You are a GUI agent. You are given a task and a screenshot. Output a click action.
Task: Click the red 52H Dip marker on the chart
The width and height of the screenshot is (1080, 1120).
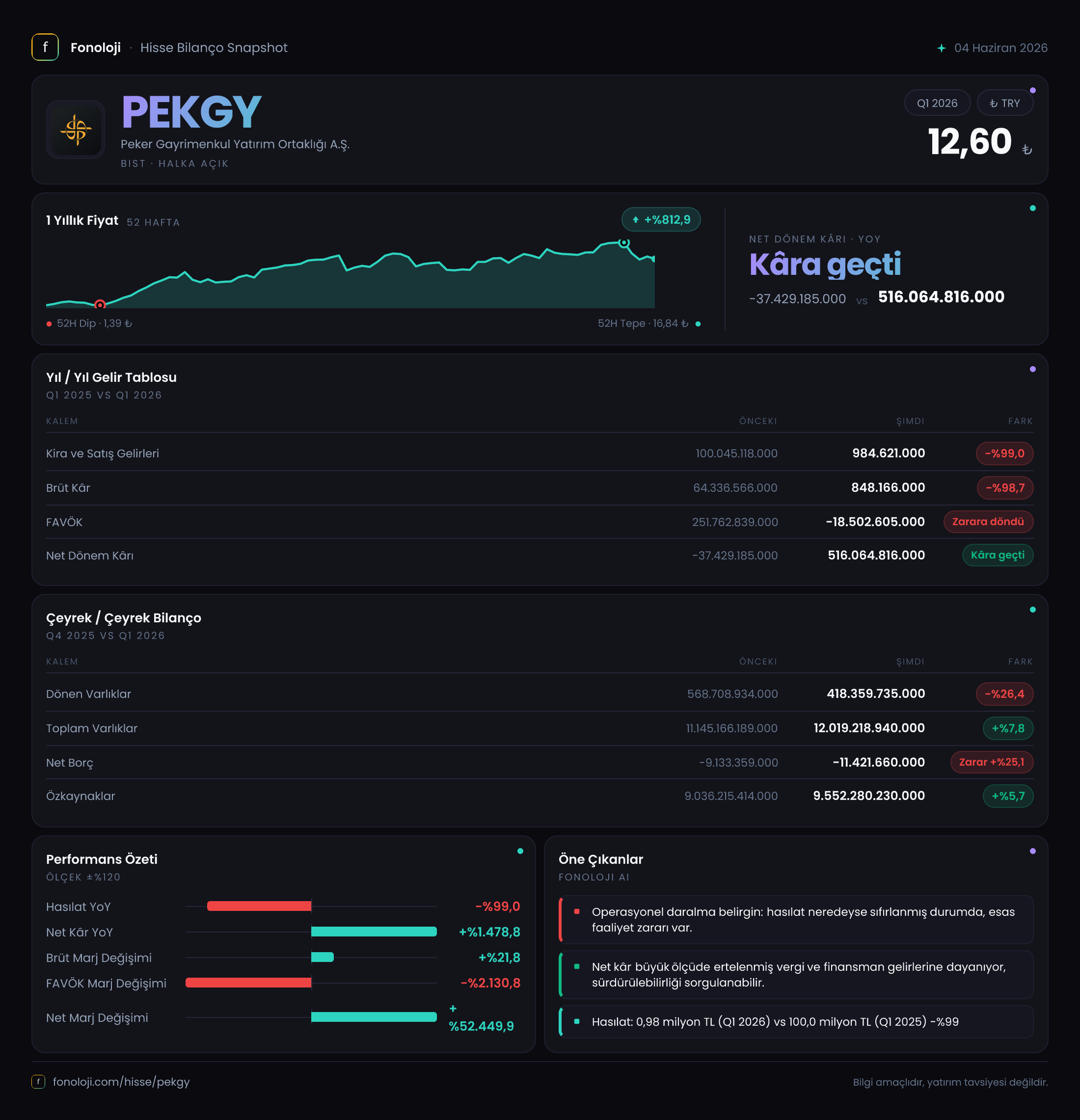pos(100,305)
